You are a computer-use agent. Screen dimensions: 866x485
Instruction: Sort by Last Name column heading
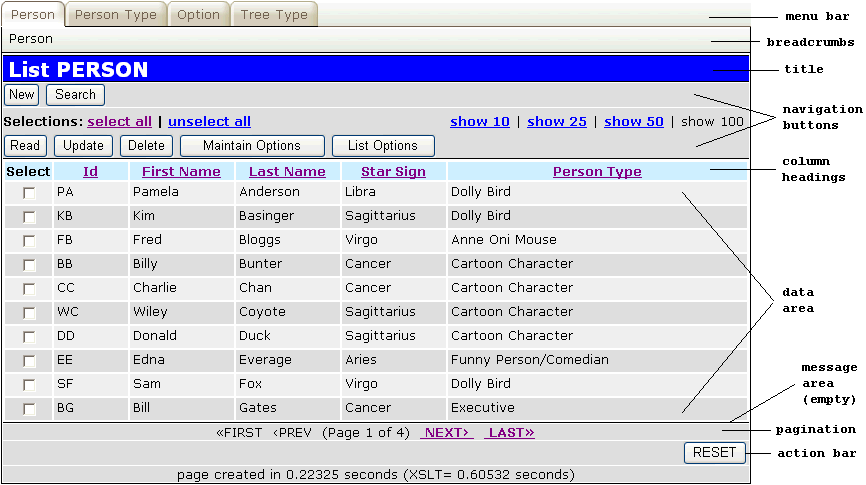tap(287, 172)
